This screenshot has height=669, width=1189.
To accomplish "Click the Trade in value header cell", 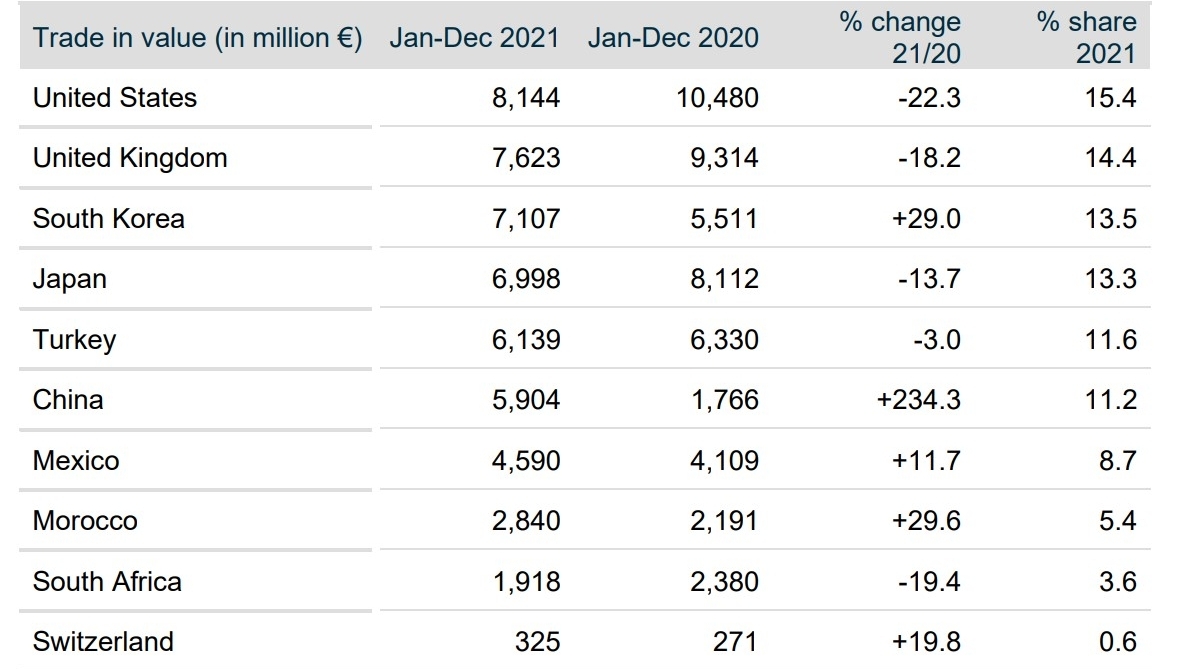I will point(197,38).
